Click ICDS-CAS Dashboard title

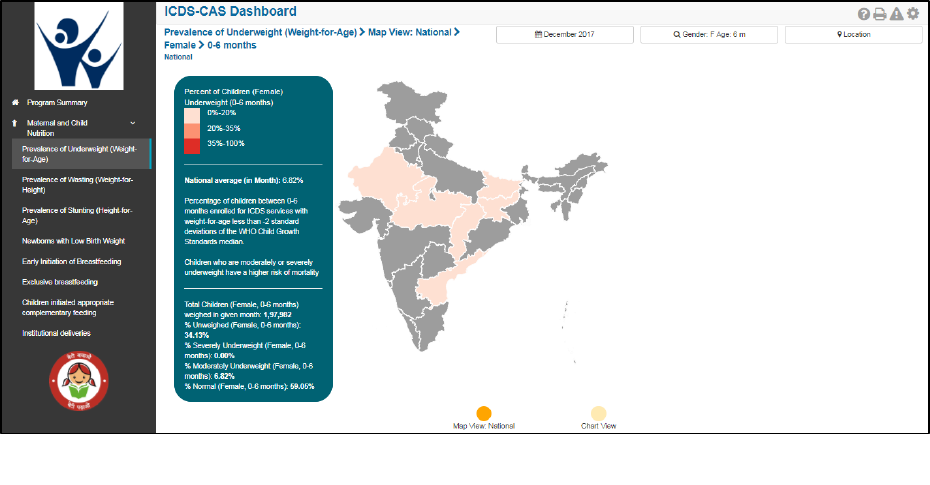click(230, 11)
